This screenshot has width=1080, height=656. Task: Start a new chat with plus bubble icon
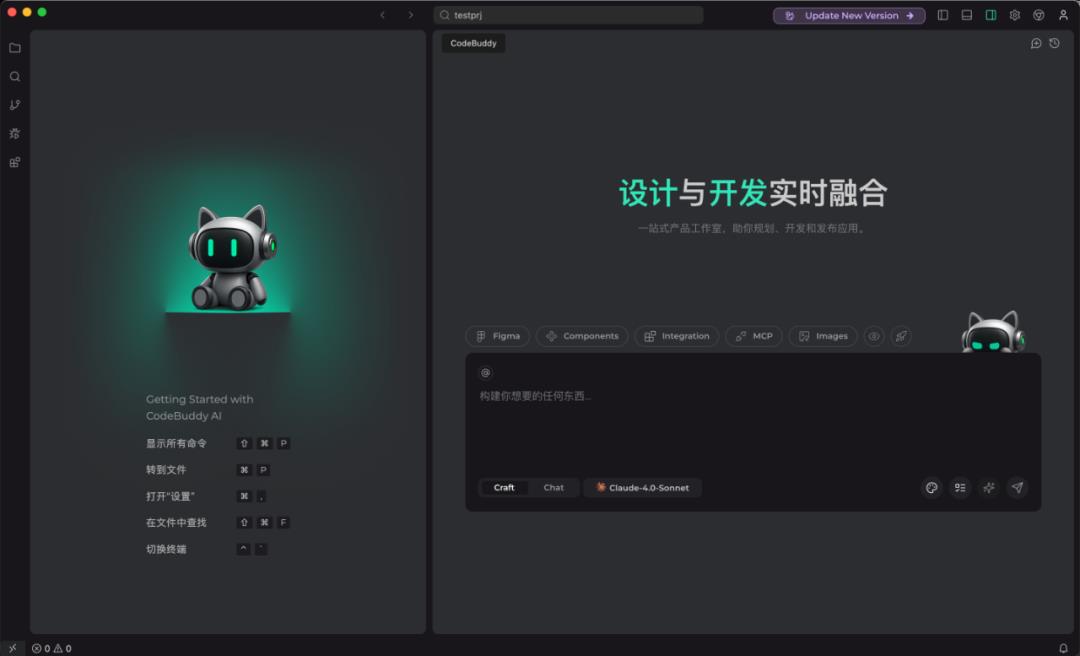click(1036, 43)
